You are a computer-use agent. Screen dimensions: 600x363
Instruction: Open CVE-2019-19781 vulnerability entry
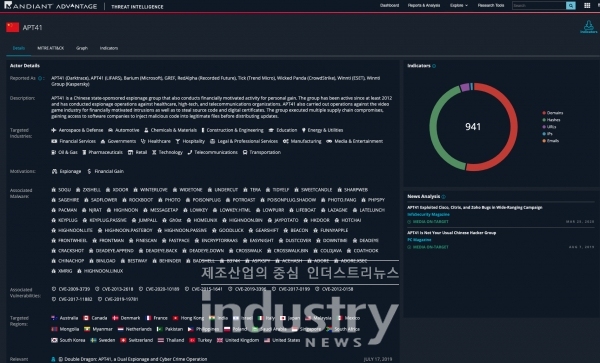[x=118, y=299]
